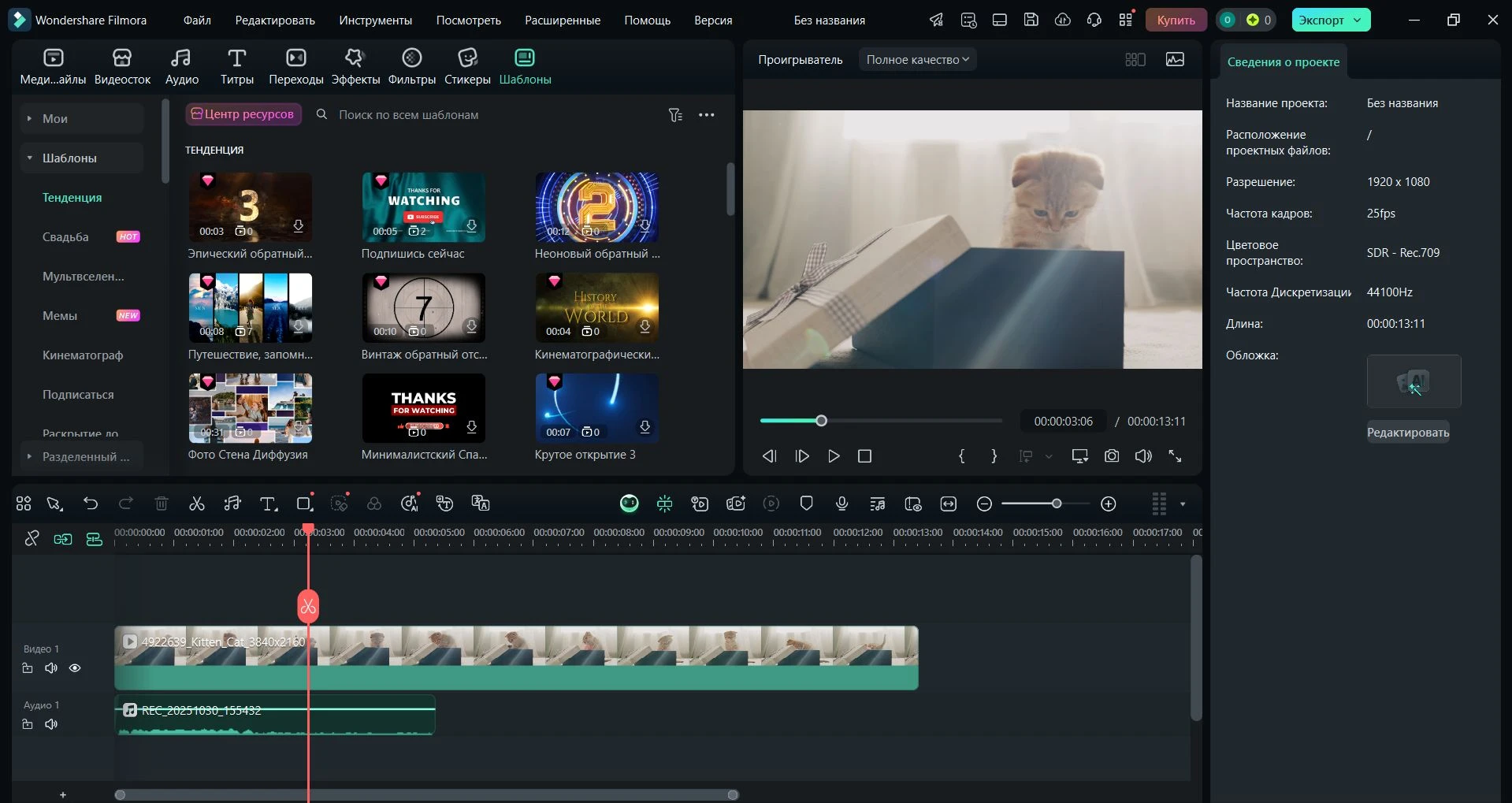
Task: Click the voiceover microphone icon
Action: (841, 504)
